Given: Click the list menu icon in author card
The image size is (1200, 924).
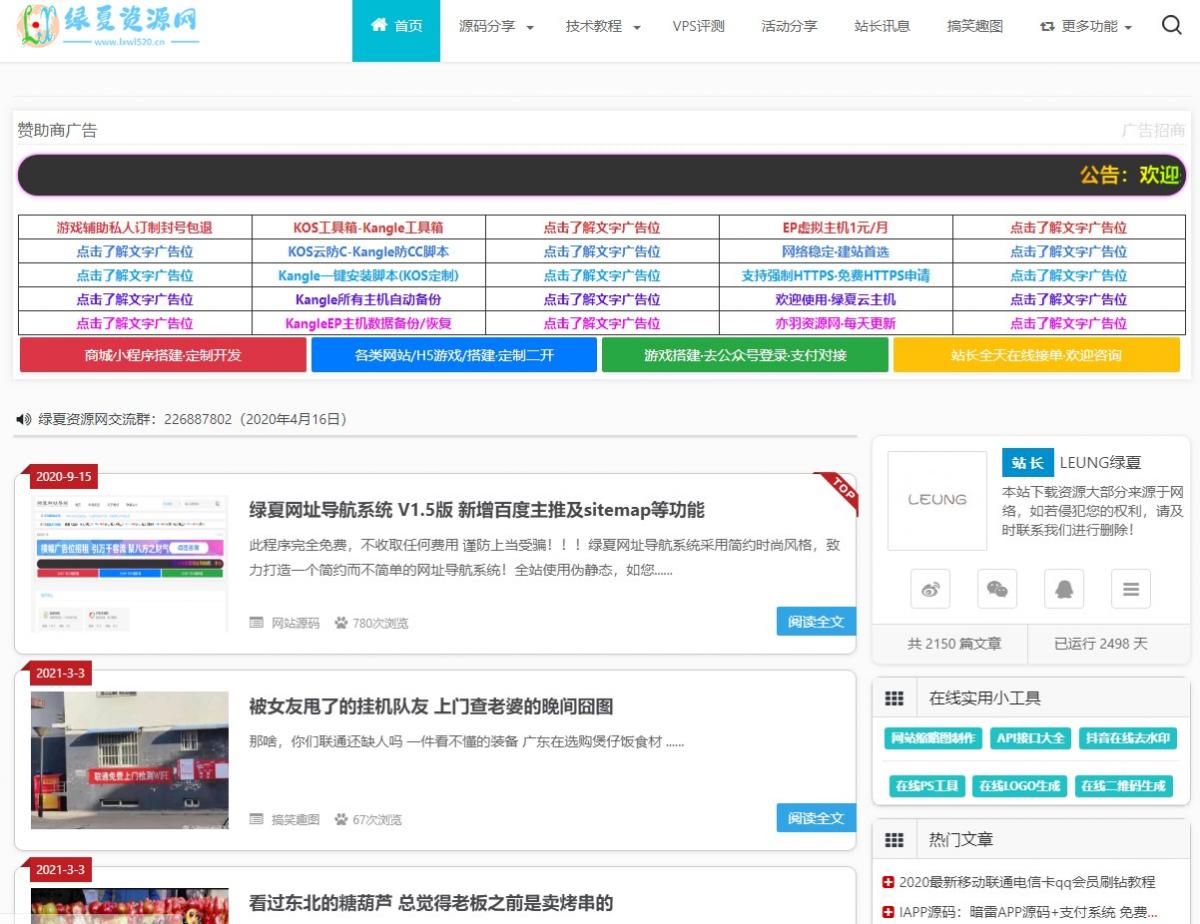Looking at the screenshot, I should 1131,589.
